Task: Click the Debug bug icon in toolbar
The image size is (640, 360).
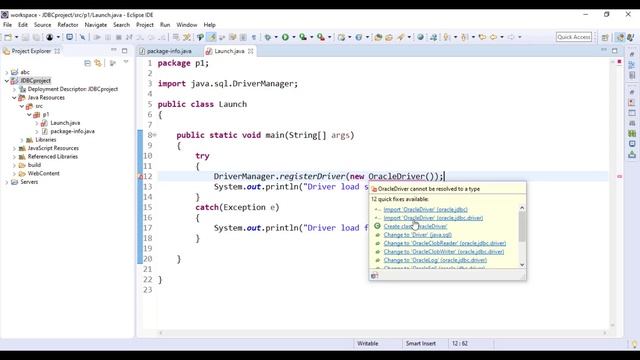Action: [x=268, y=37]
